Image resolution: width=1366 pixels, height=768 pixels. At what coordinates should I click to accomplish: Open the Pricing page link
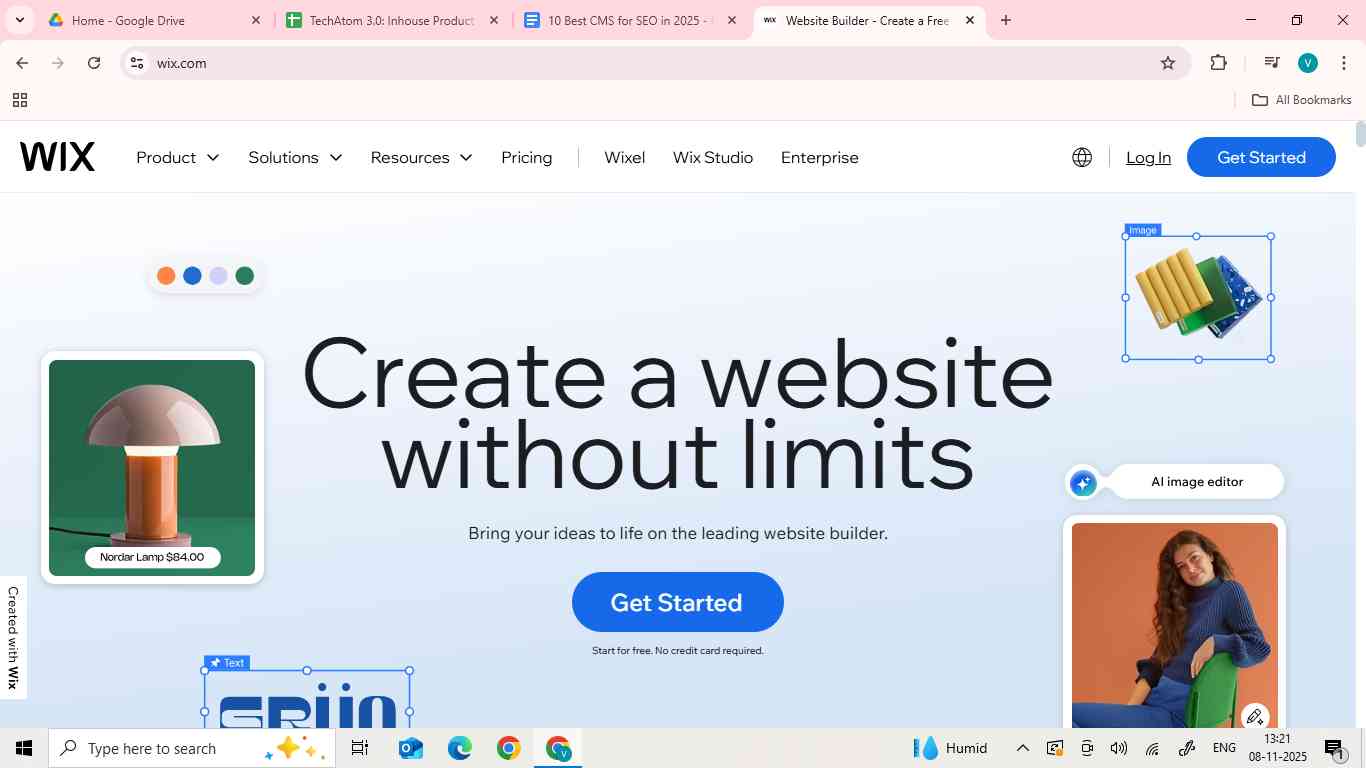point(527,157)
